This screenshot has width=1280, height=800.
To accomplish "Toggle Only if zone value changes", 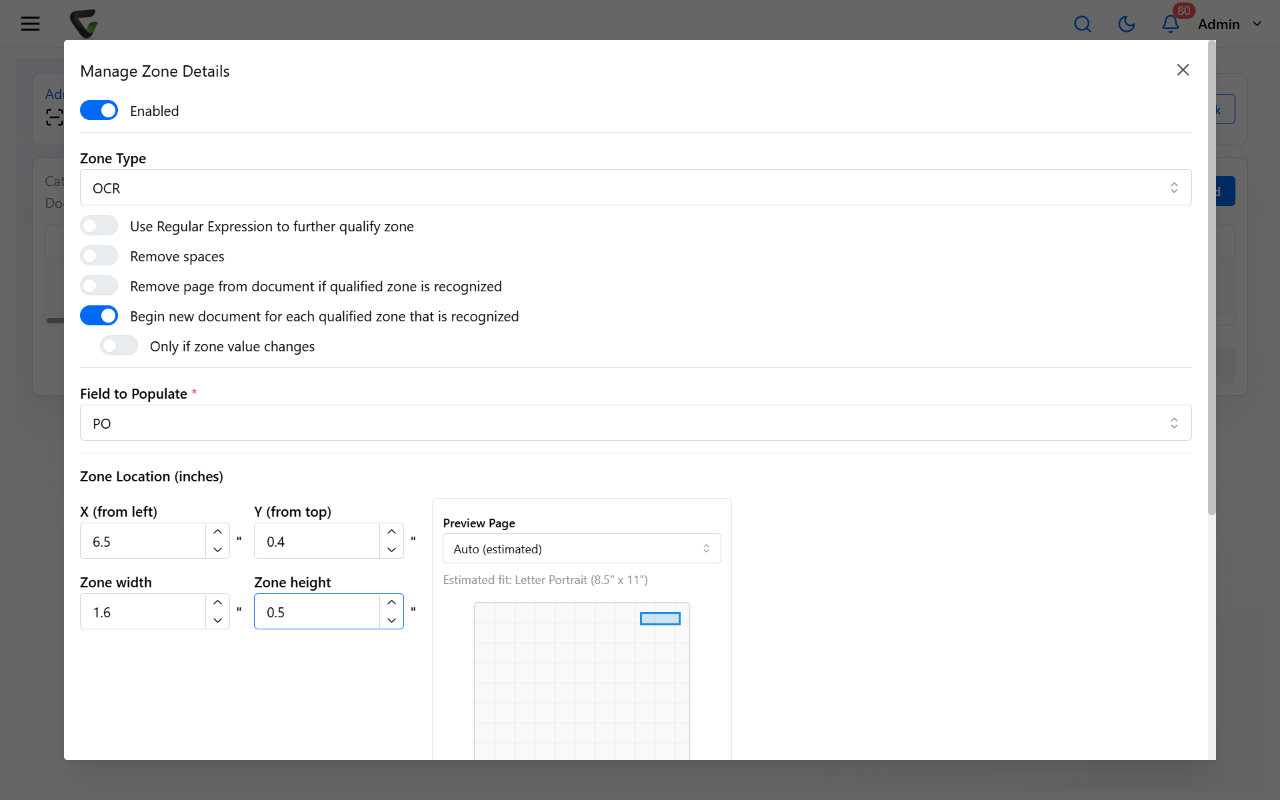I will (x=119, y=346).
